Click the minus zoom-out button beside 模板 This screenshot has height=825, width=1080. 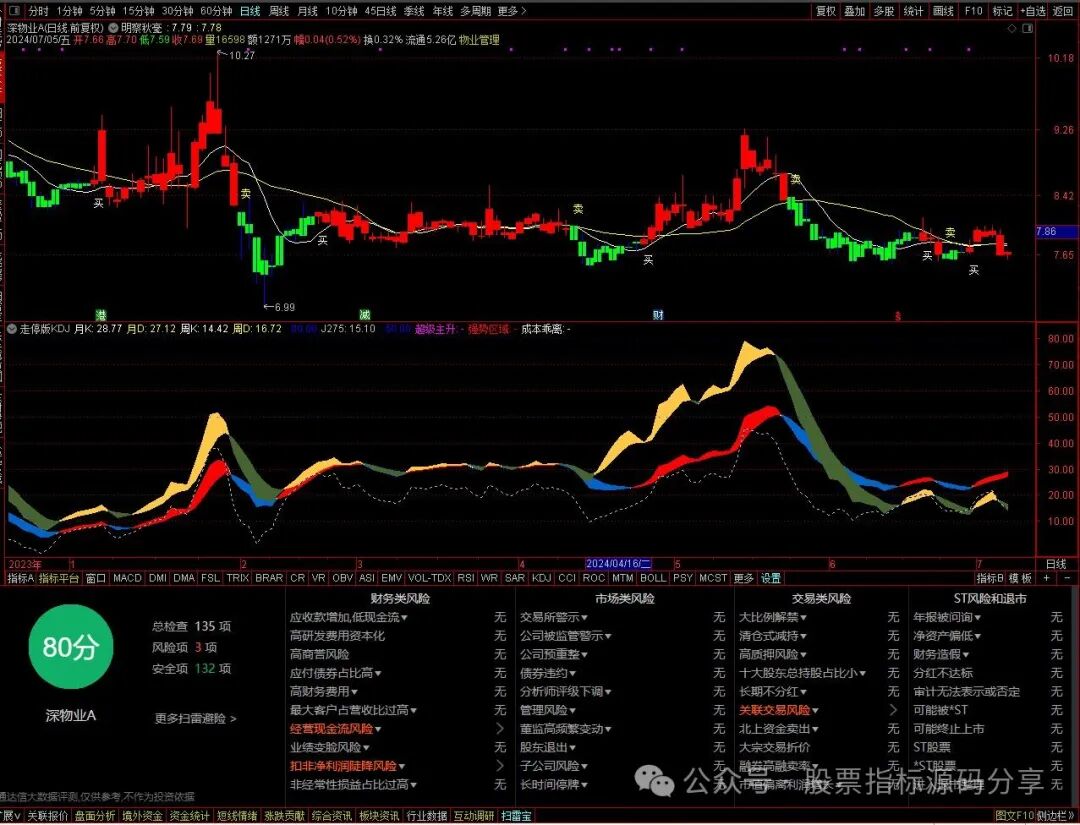(x=1067, y=578)
